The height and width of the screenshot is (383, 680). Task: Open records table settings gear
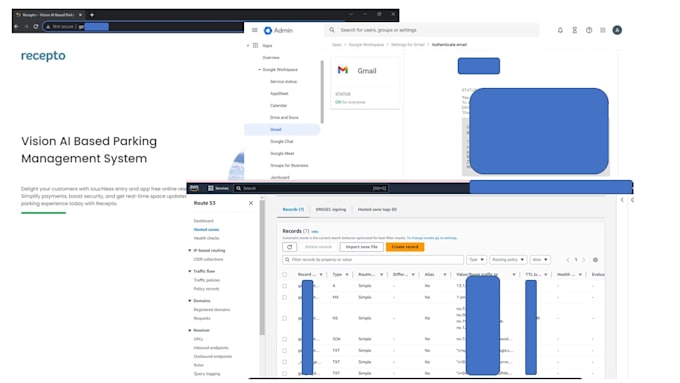pos(595,260)
